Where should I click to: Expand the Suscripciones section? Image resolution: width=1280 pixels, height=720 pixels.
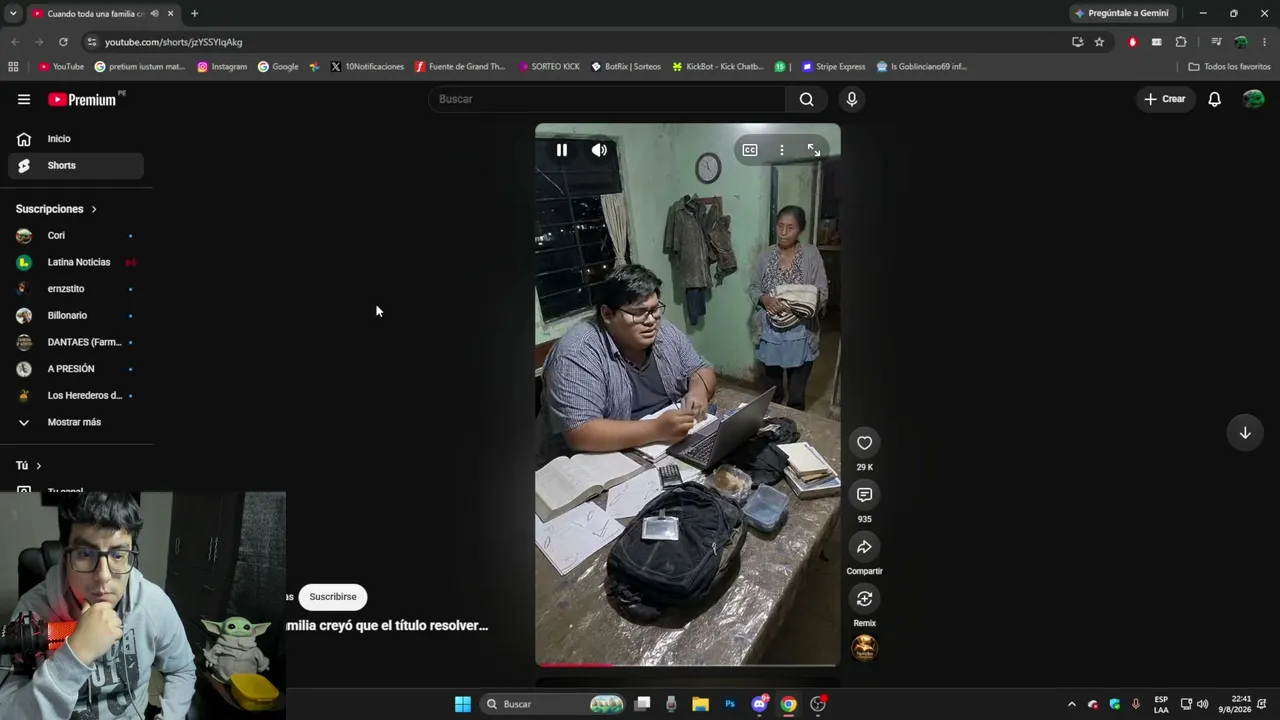pos(57,209)
